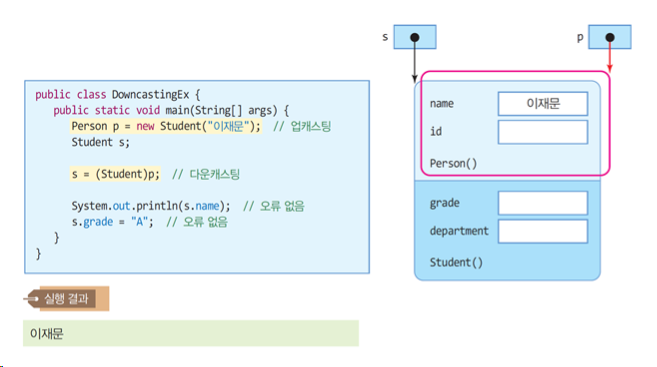Click the 'id' field label in diagram
Viewport: 657px width, 367px height.
tap(436, 132)
